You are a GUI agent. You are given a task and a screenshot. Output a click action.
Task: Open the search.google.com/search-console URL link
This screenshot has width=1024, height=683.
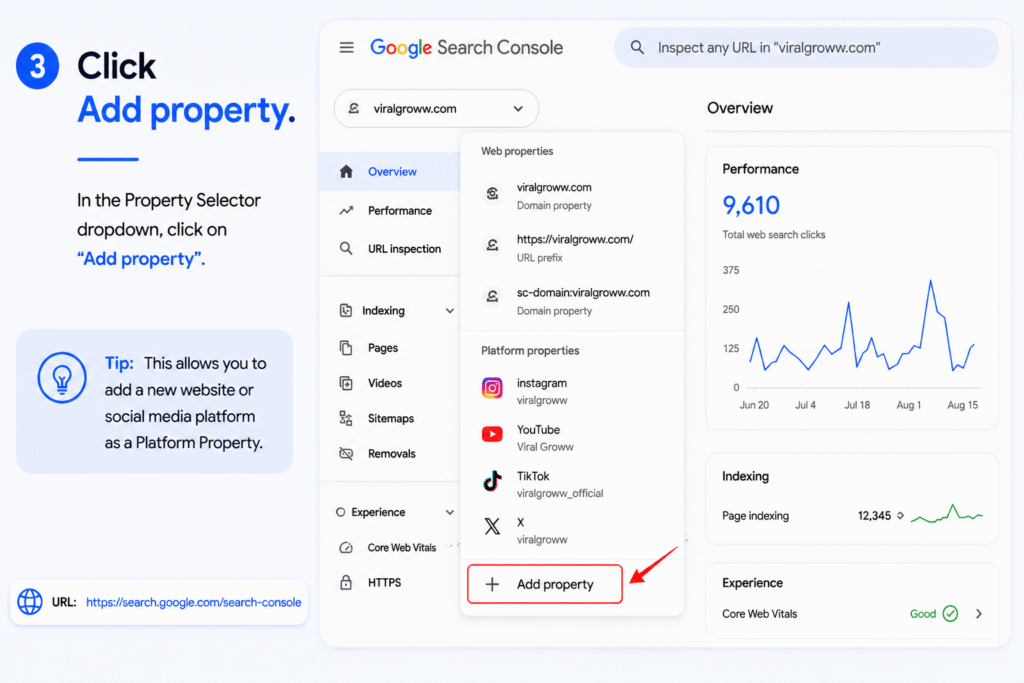(193, 602)
